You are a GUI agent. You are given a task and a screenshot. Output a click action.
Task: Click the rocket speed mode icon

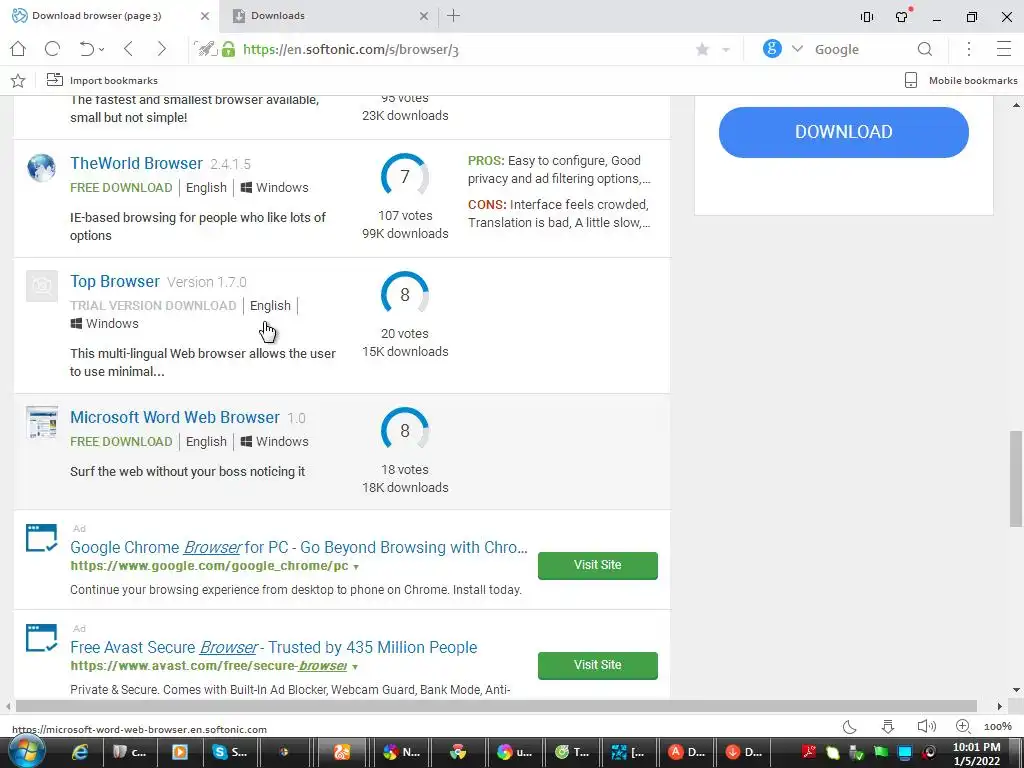tap(206, 49)
